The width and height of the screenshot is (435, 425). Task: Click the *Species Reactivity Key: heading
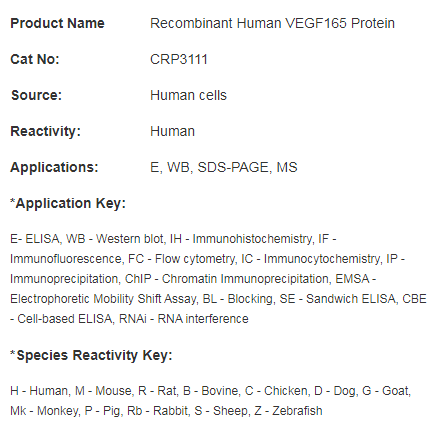[x=91, y=355]
